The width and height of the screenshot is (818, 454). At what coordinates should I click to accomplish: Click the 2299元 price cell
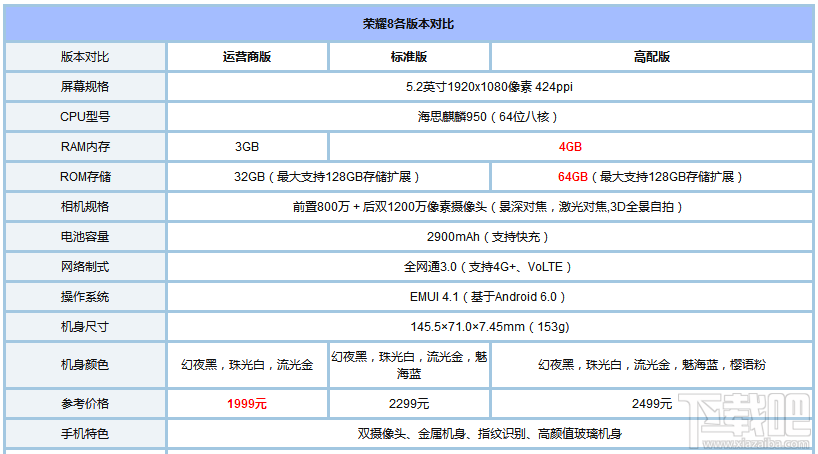click(x=409, y=404)
